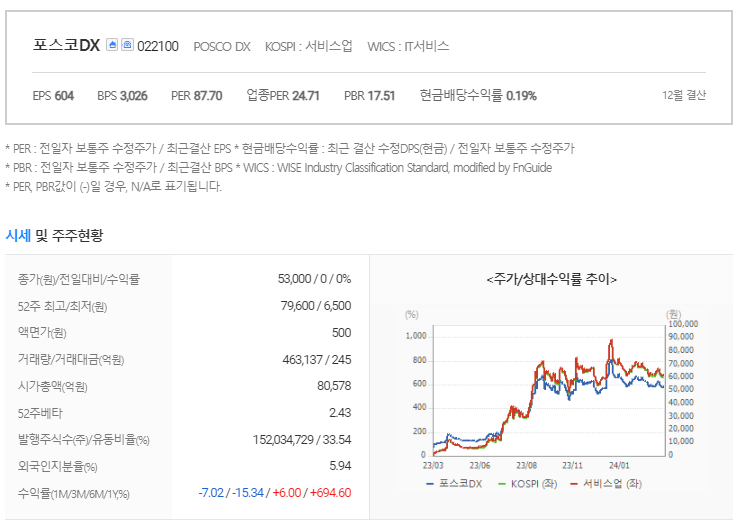Select market cap value 80,578
Viewport: 740px width, 522px height.
click(x=334, y=386)
